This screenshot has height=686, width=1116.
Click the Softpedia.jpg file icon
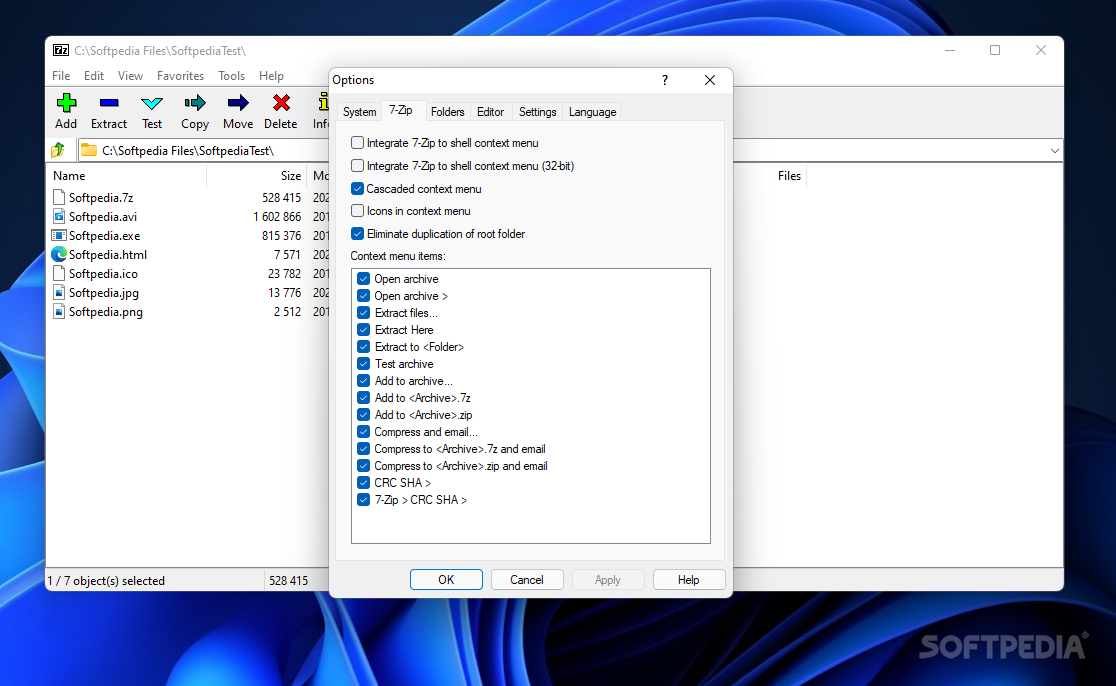tap(59, 292)
